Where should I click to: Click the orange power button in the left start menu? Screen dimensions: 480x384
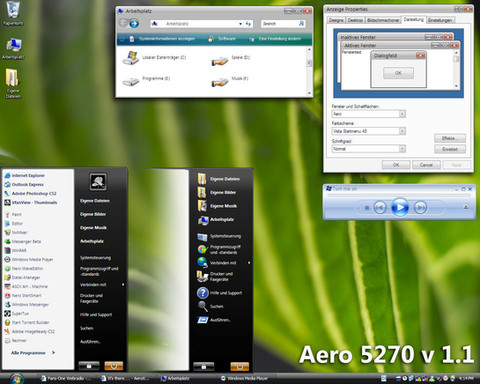tap(114, 366)
